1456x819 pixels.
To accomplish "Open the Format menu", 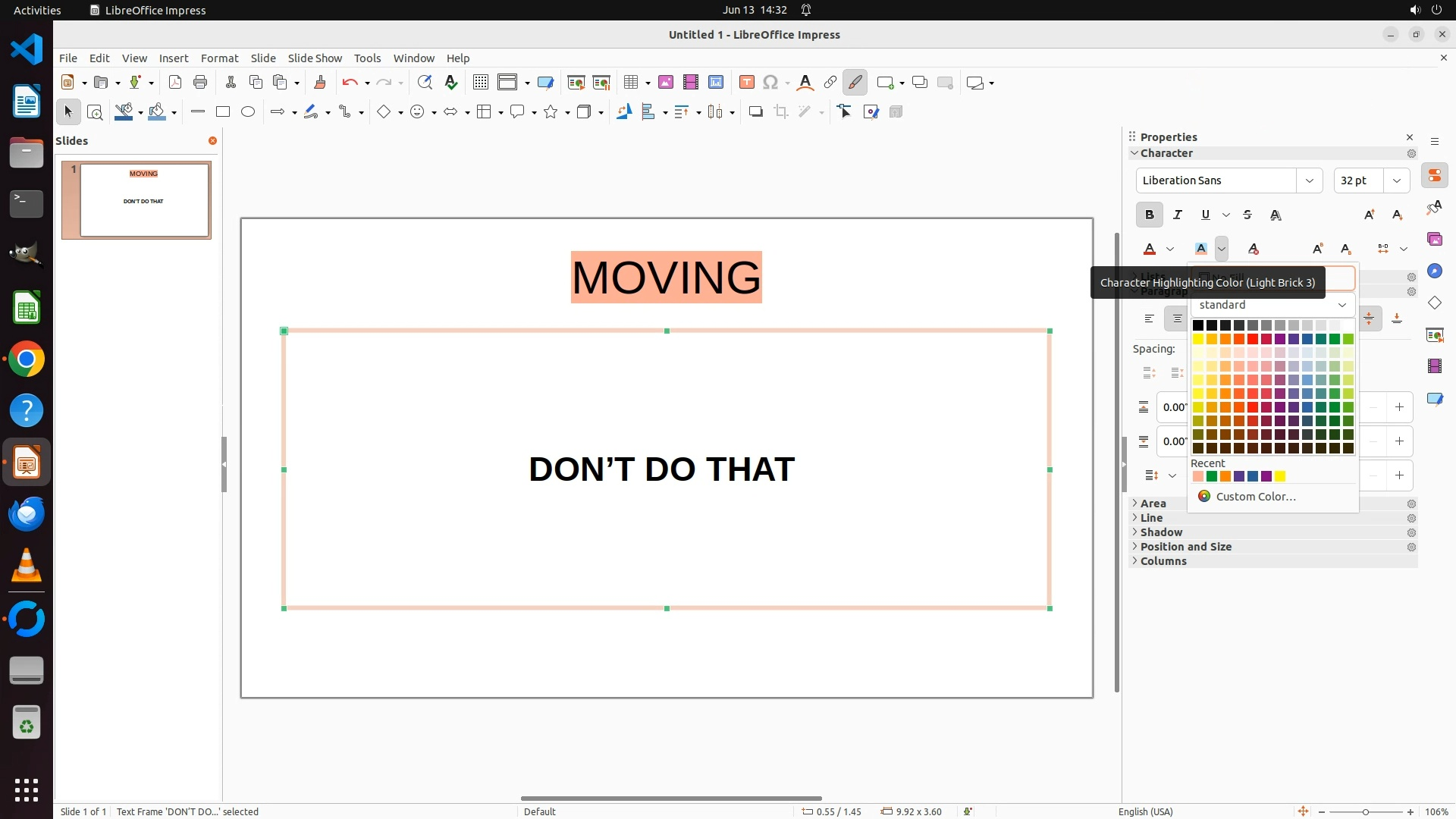I will click(219, 58).
